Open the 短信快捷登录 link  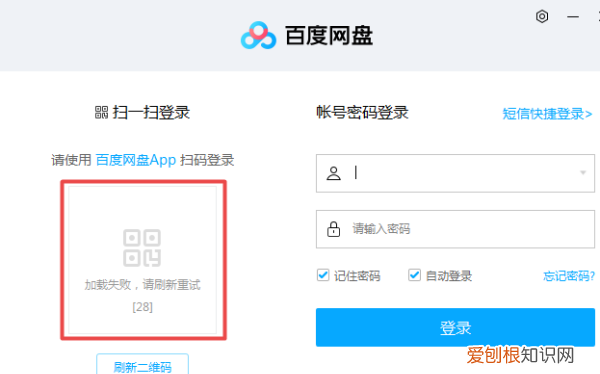coord(547,114)
